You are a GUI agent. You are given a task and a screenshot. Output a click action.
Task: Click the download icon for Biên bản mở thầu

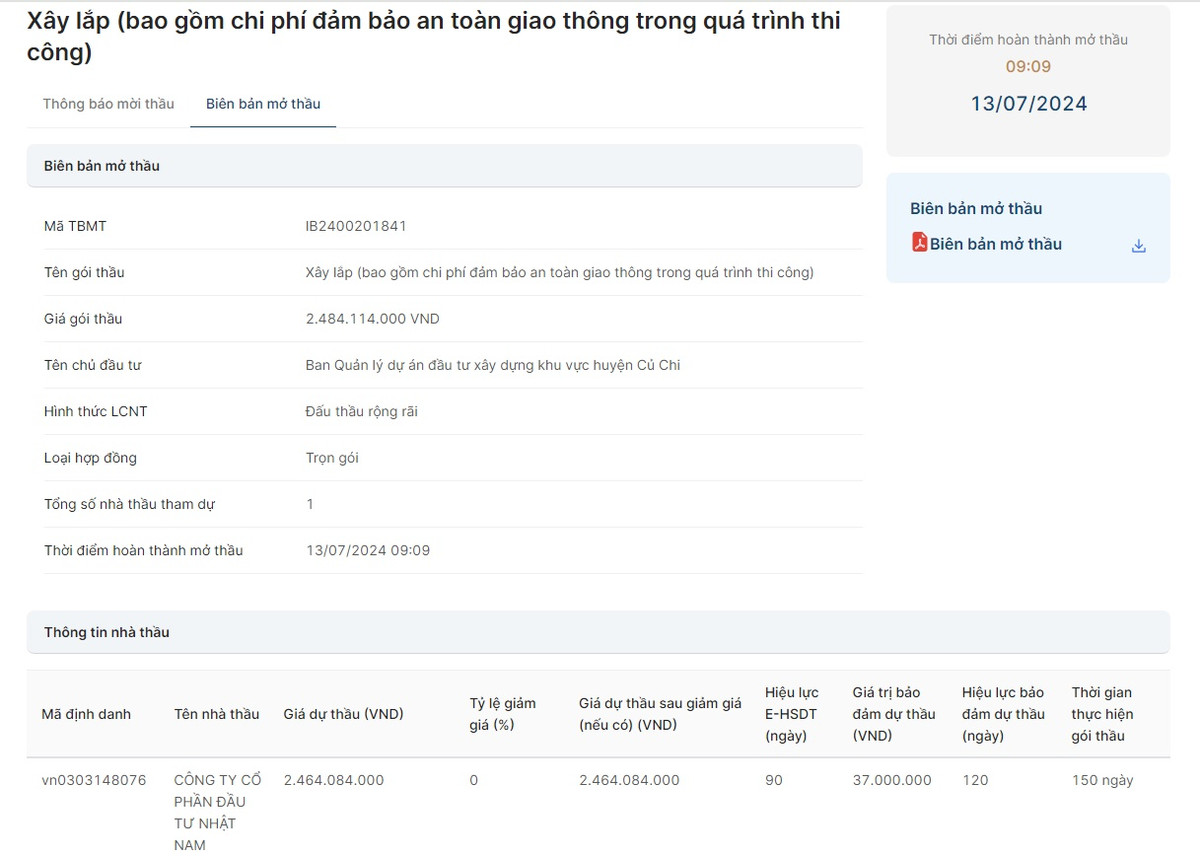tap(1138, 246)
